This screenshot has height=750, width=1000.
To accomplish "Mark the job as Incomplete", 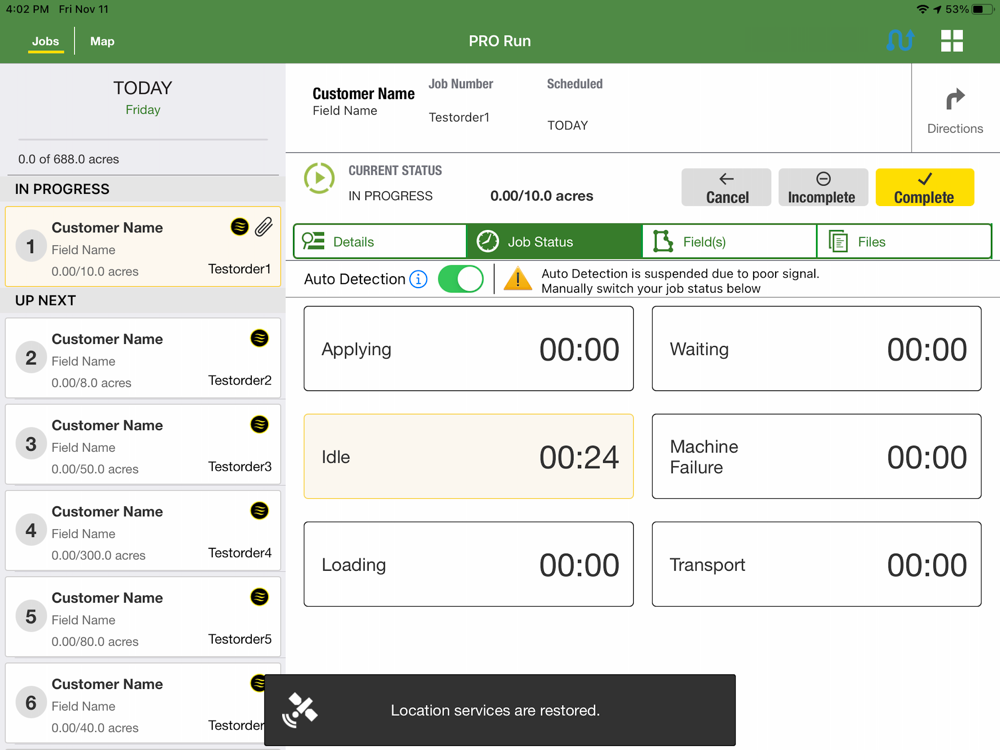I will (823, 188).
